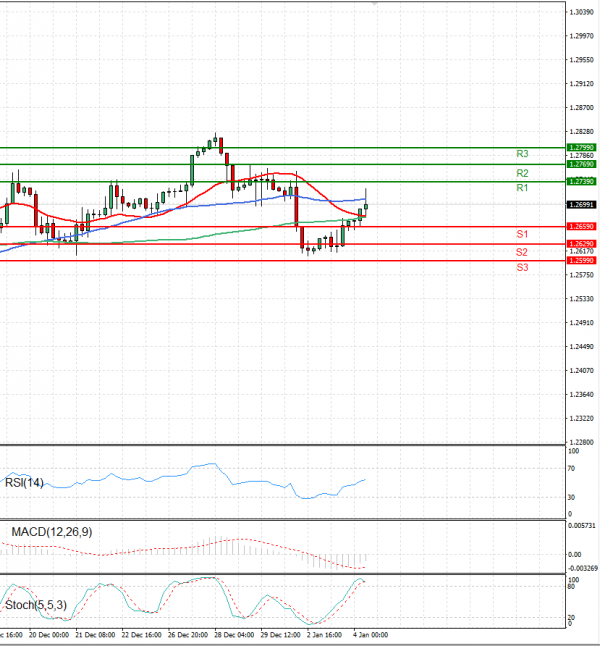Click the R3 resistance label
Screen dimensions: 600x646
click(522, 154)
